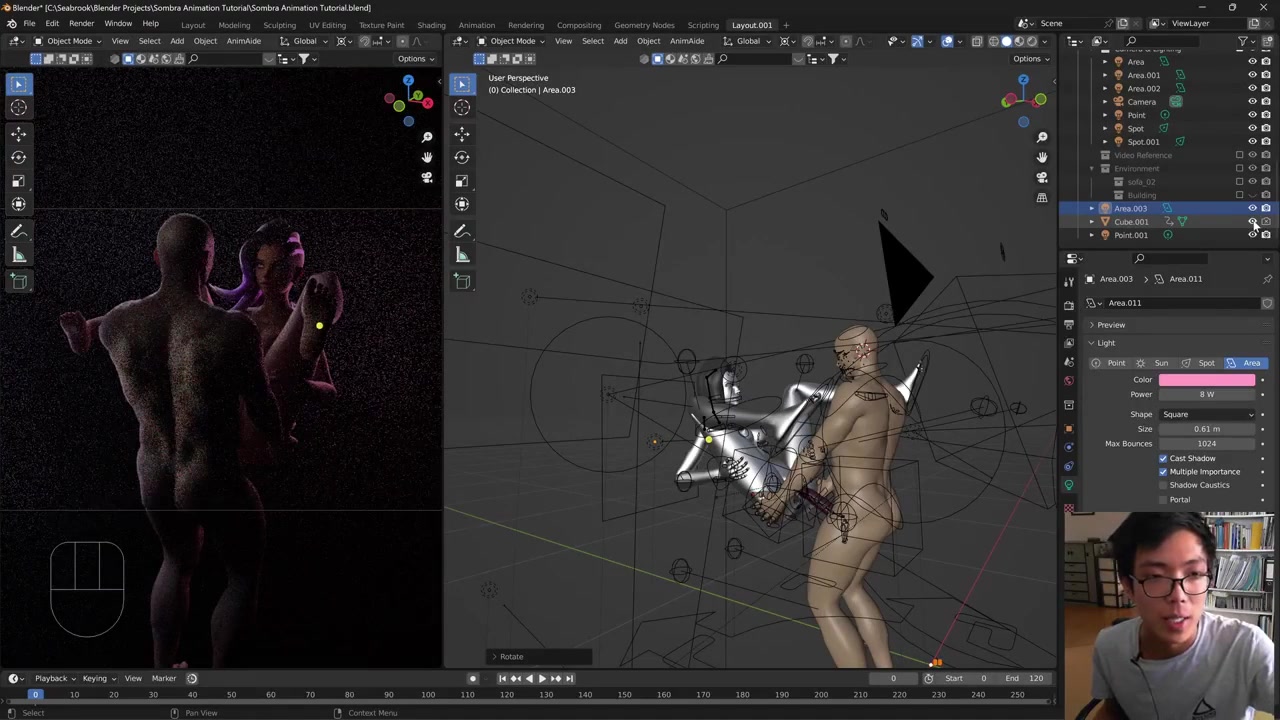Select the Move tool in left toolbar
Image resolution: width=1280 pixels, height=720 pixels.
(18, 133)
